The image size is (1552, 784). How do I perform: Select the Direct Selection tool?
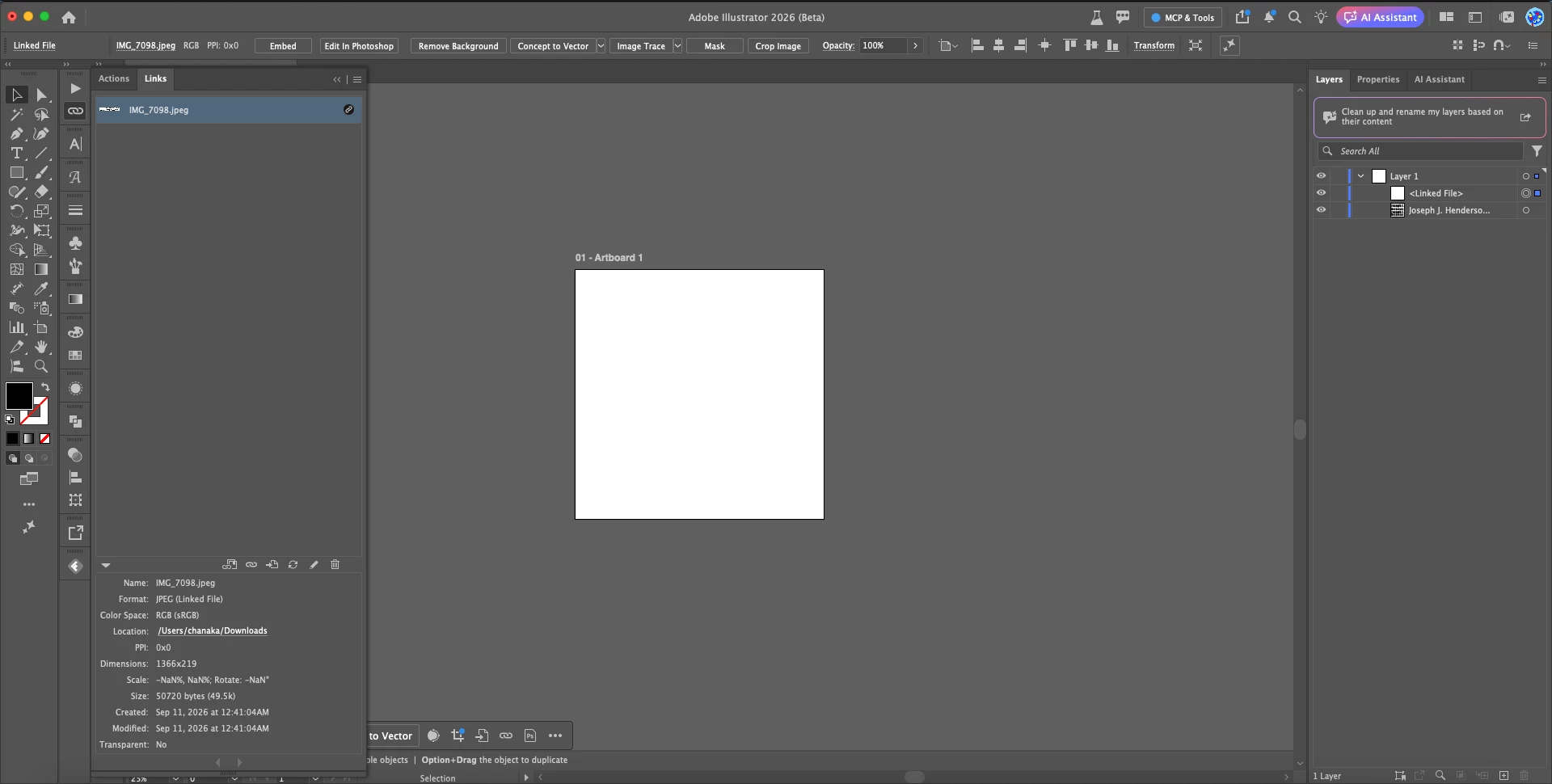click(41, 95)
